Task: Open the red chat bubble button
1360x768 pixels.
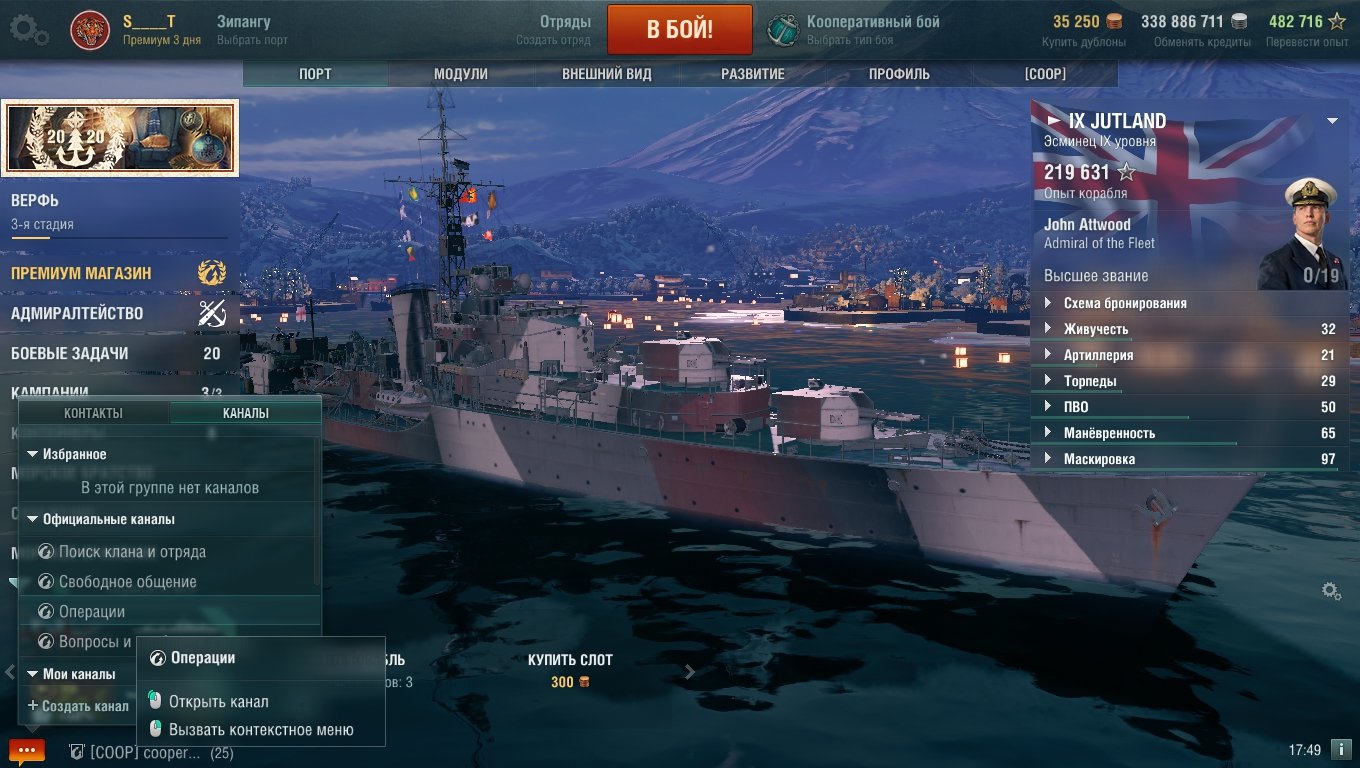Action: [27, 750]
